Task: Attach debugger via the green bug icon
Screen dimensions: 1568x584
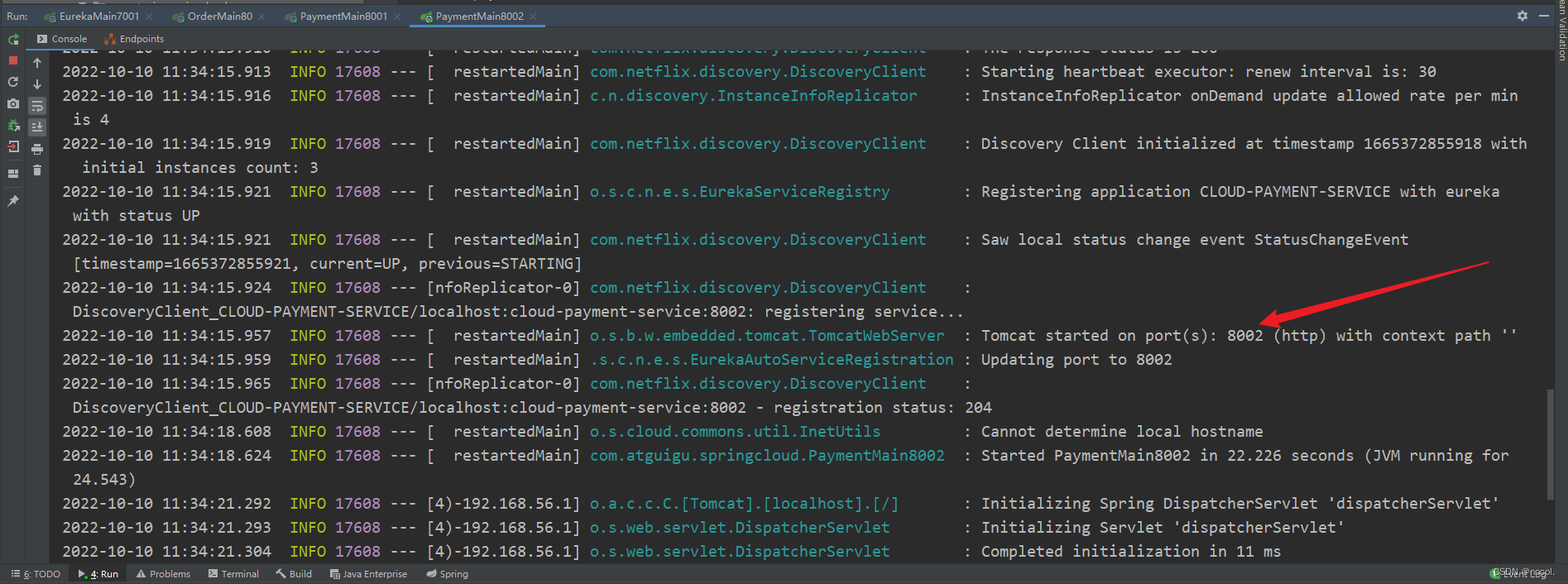Action: 13,125
